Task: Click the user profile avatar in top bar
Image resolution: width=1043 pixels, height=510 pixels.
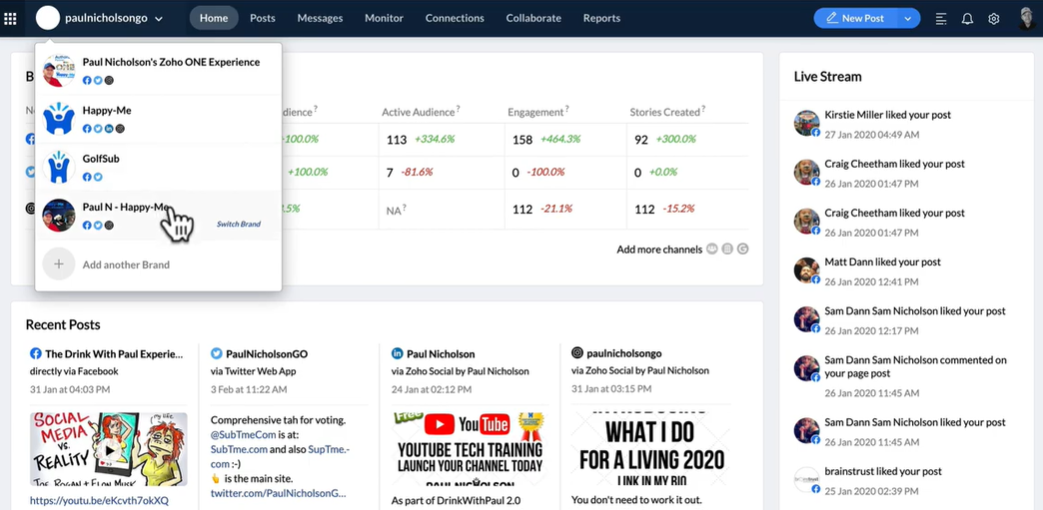Action: pyautogui.click(x=1027, y=19)
